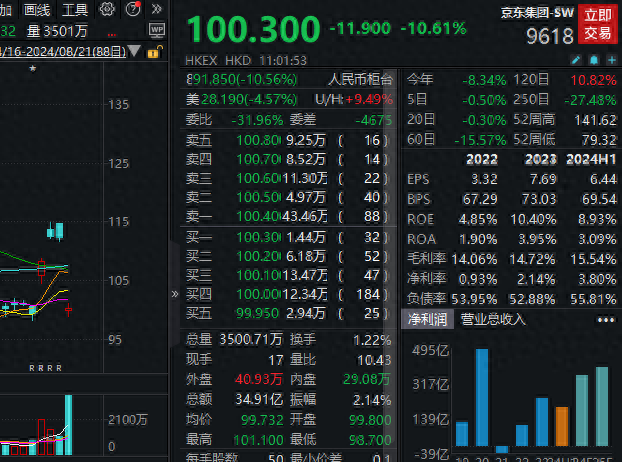
Task: Click the 总量 value 3500.71万
Action: [251, 339]
